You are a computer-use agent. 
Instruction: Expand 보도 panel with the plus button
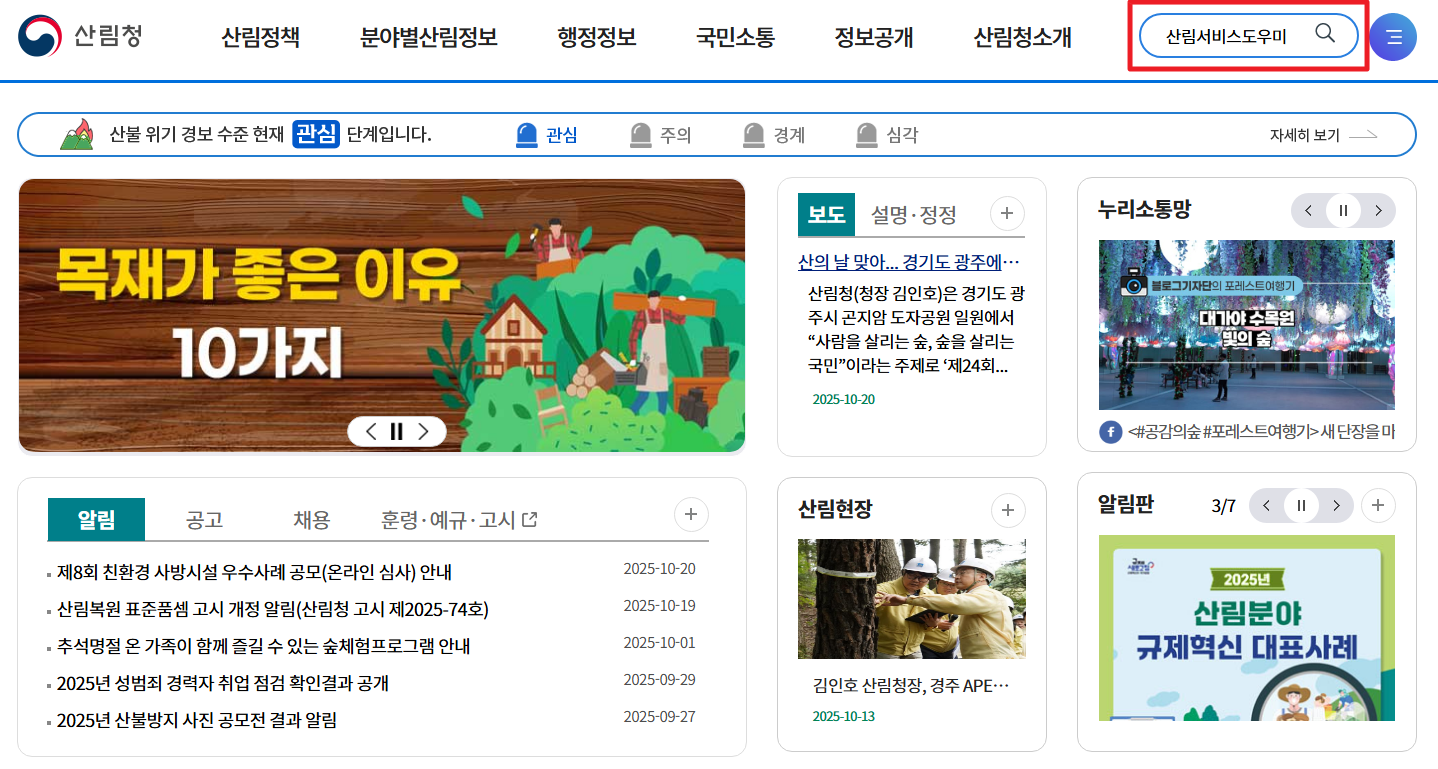[1007, 213]
